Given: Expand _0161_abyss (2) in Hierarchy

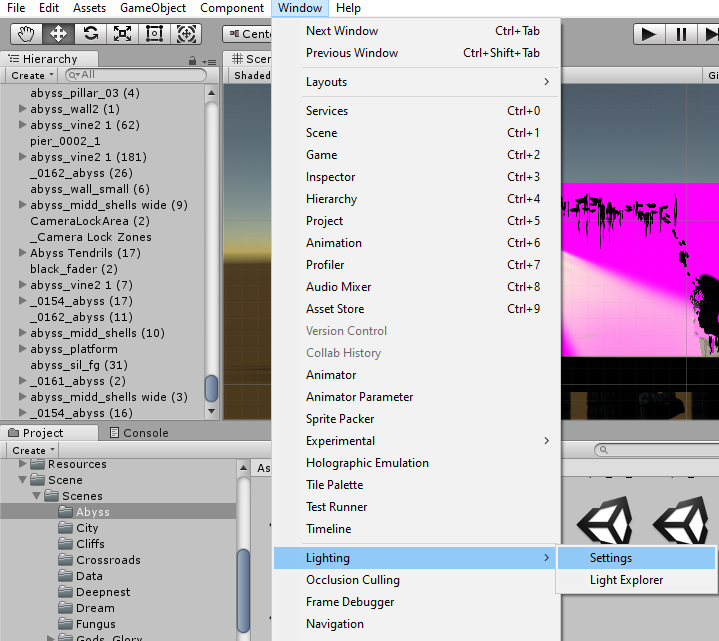Looking at the screenshot, I should (x=22, y=381).
